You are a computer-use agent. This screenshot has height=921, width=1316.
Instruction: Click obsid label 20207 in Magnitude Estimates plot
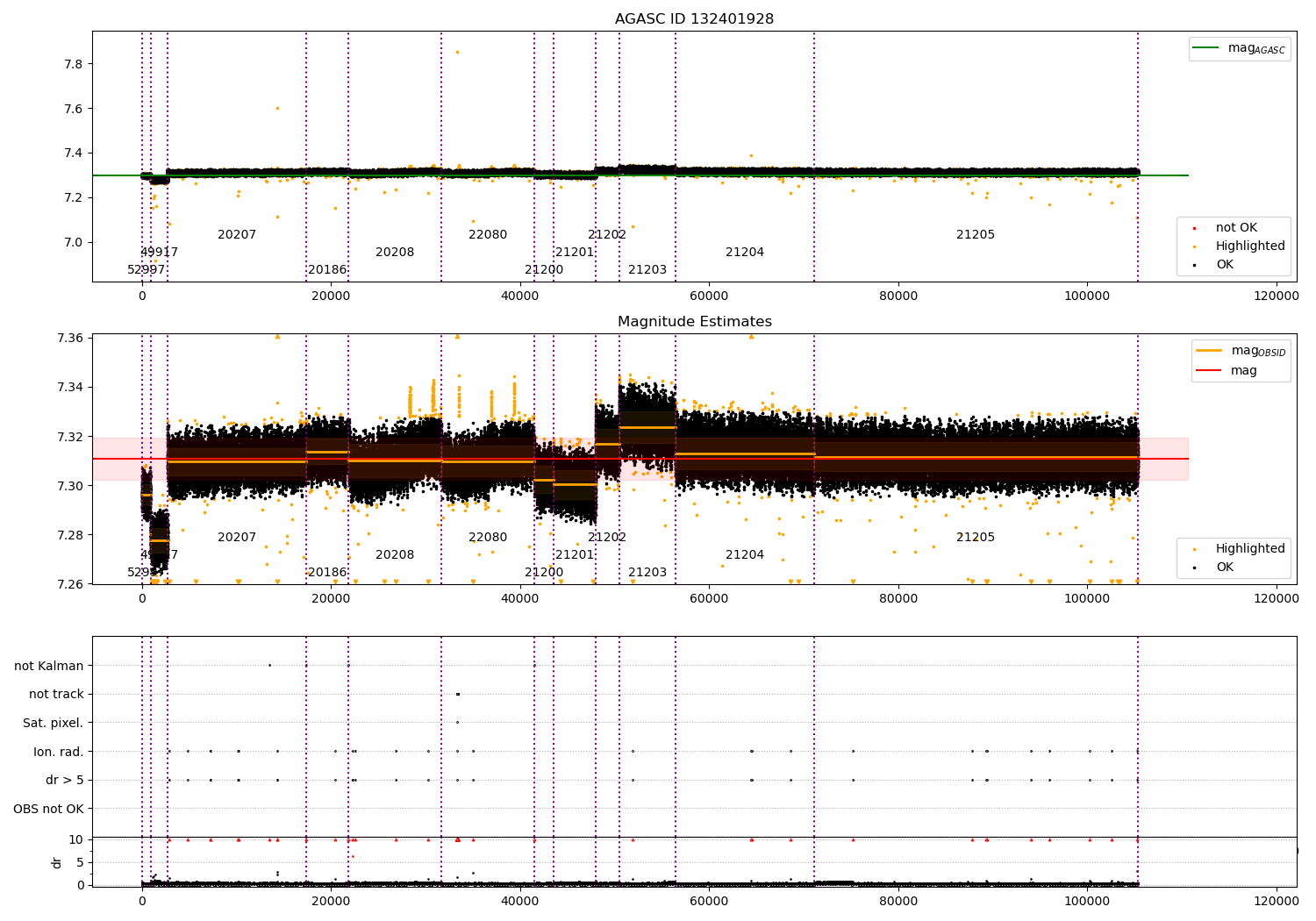pos(237,538)
